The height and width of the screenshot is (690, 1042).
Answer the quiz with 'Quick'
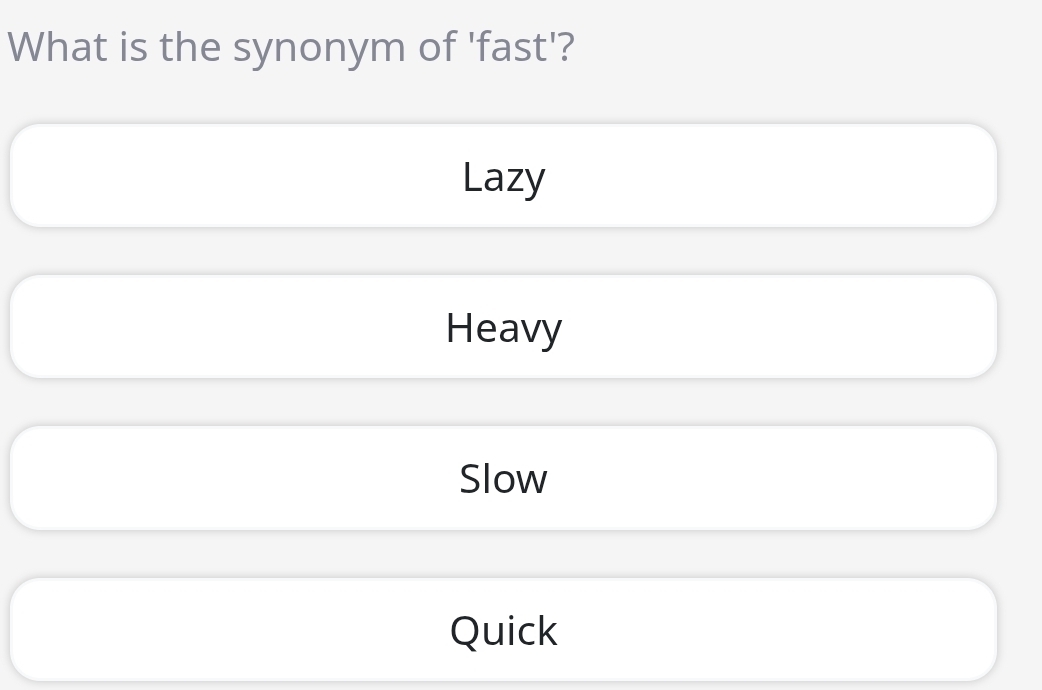[503, 630]
